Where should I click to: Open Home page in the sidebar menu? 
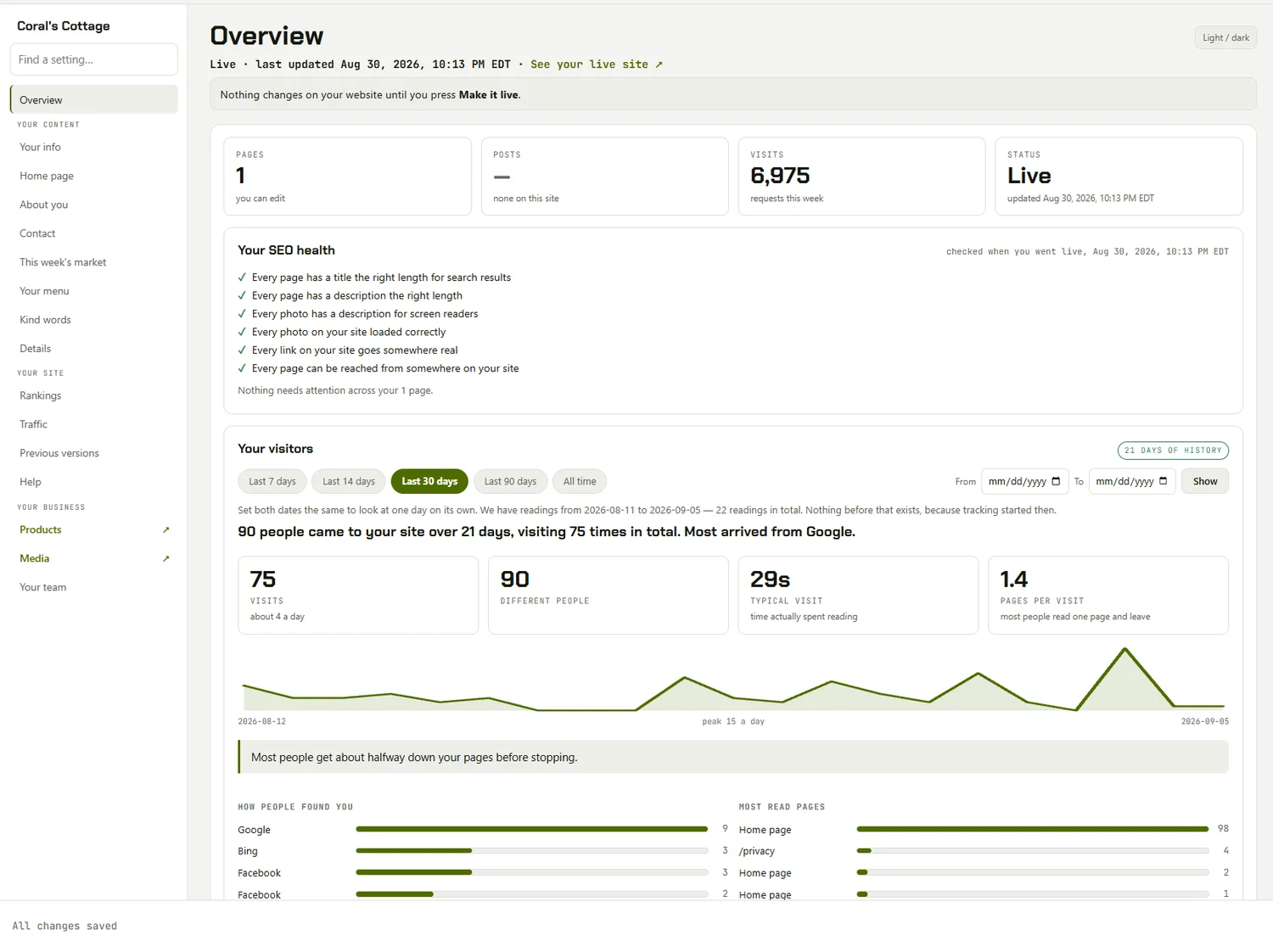tap(94, 176)
